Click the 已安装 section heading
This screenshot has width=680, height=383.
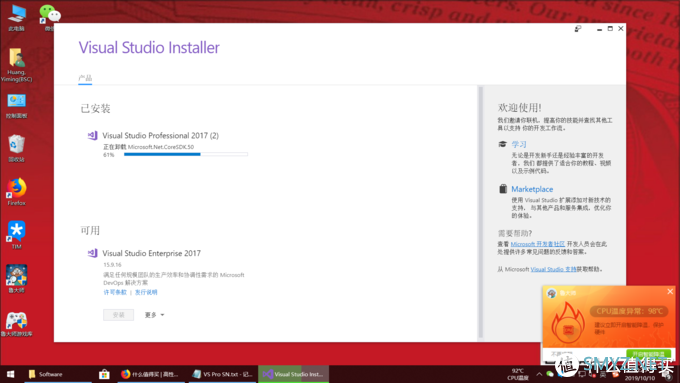[95, 108]
